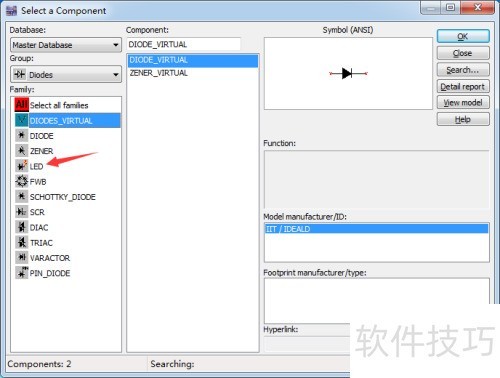Screen dimensions: 500x378
Task: Open the Master Database dropdown
Action: [x=66, y=45]
